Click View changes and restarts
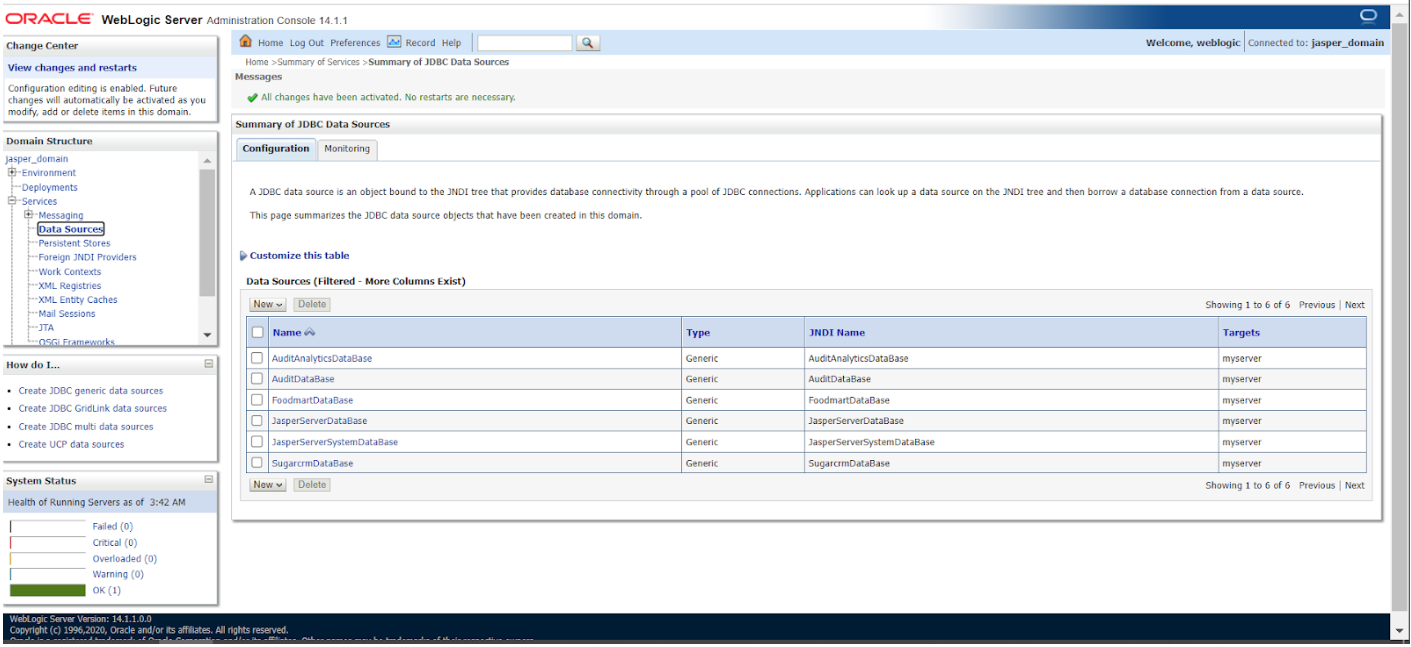1411x647 pixels. point(72,68)
